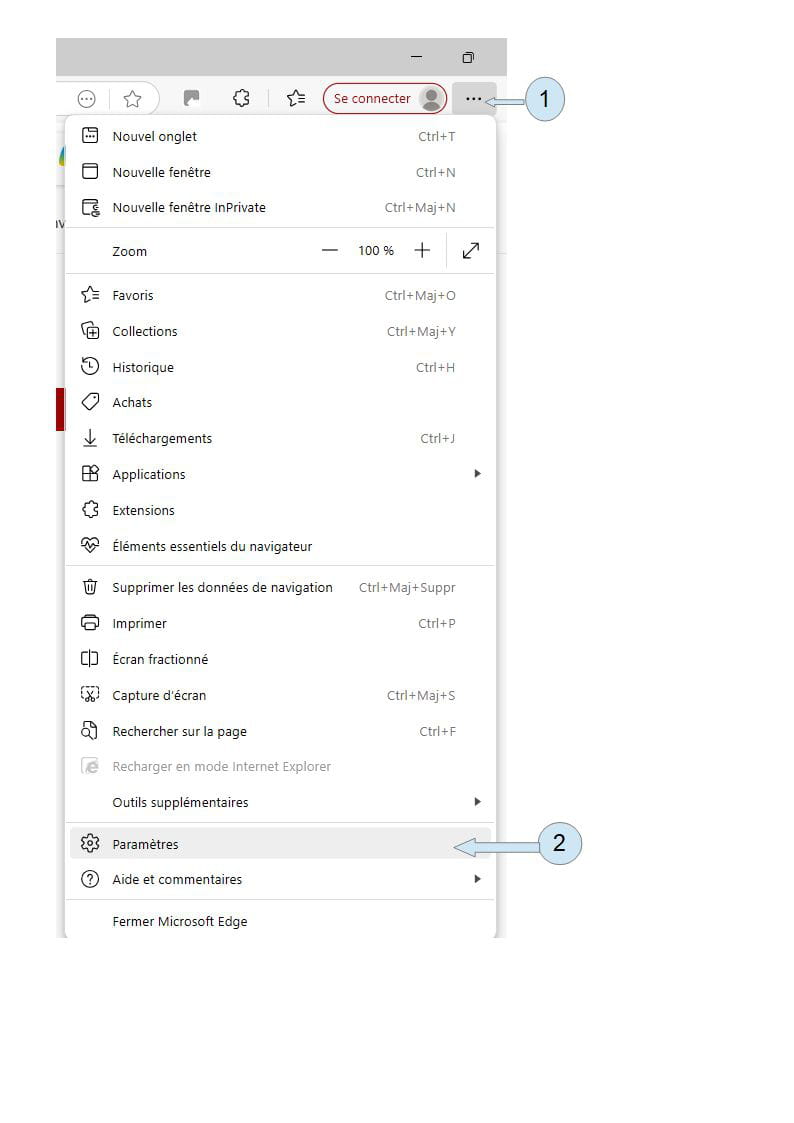
Task: Select Paramètres menu entry
Action: click(281, 844)
